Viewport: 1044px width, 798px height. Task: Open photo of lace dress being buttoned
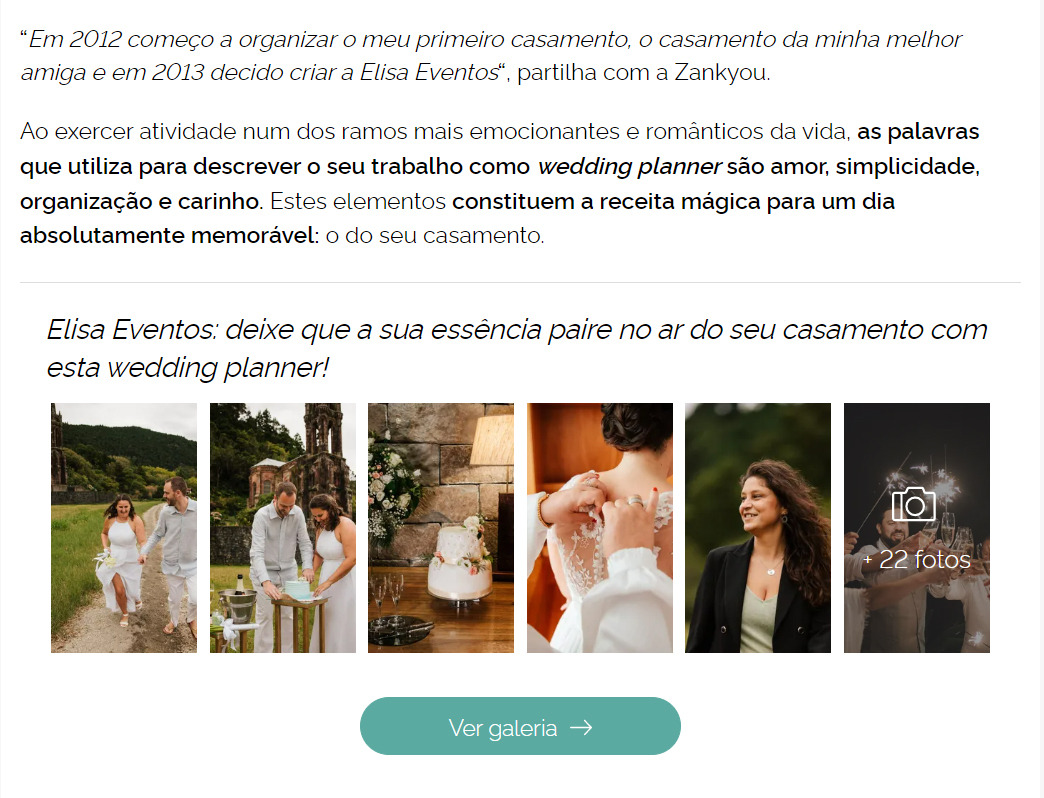[x=600, y=528]
